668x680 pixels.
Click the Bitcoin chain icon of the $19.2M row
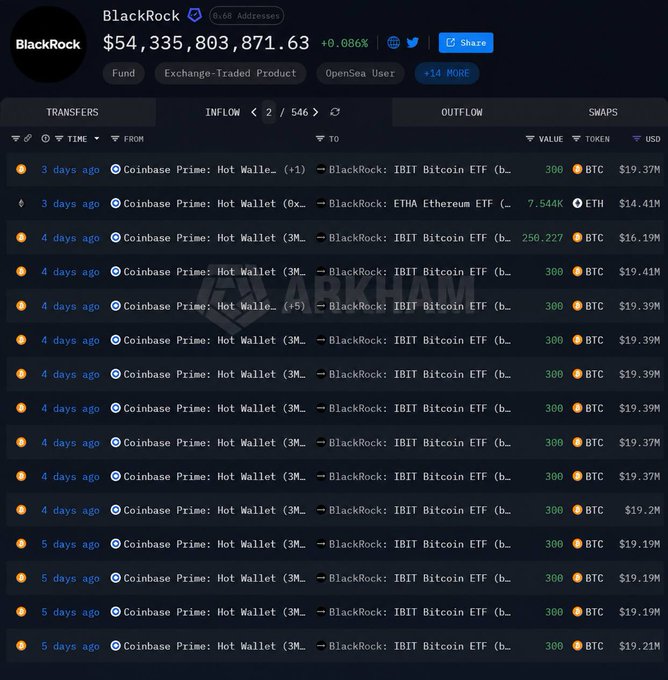click(x=21, y=510)
